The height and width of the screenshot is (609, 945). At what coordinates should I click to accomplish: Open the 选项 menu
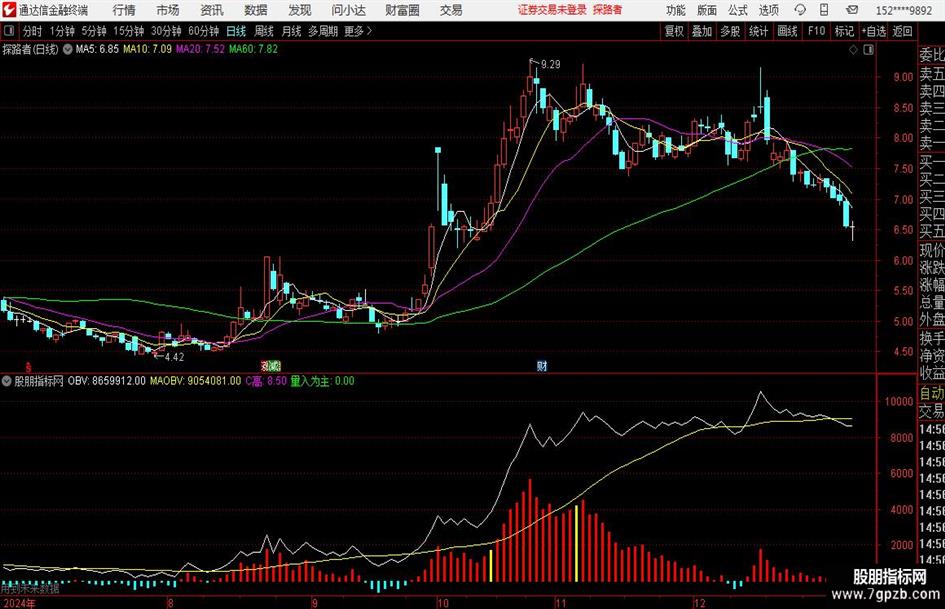click(768, 10)
